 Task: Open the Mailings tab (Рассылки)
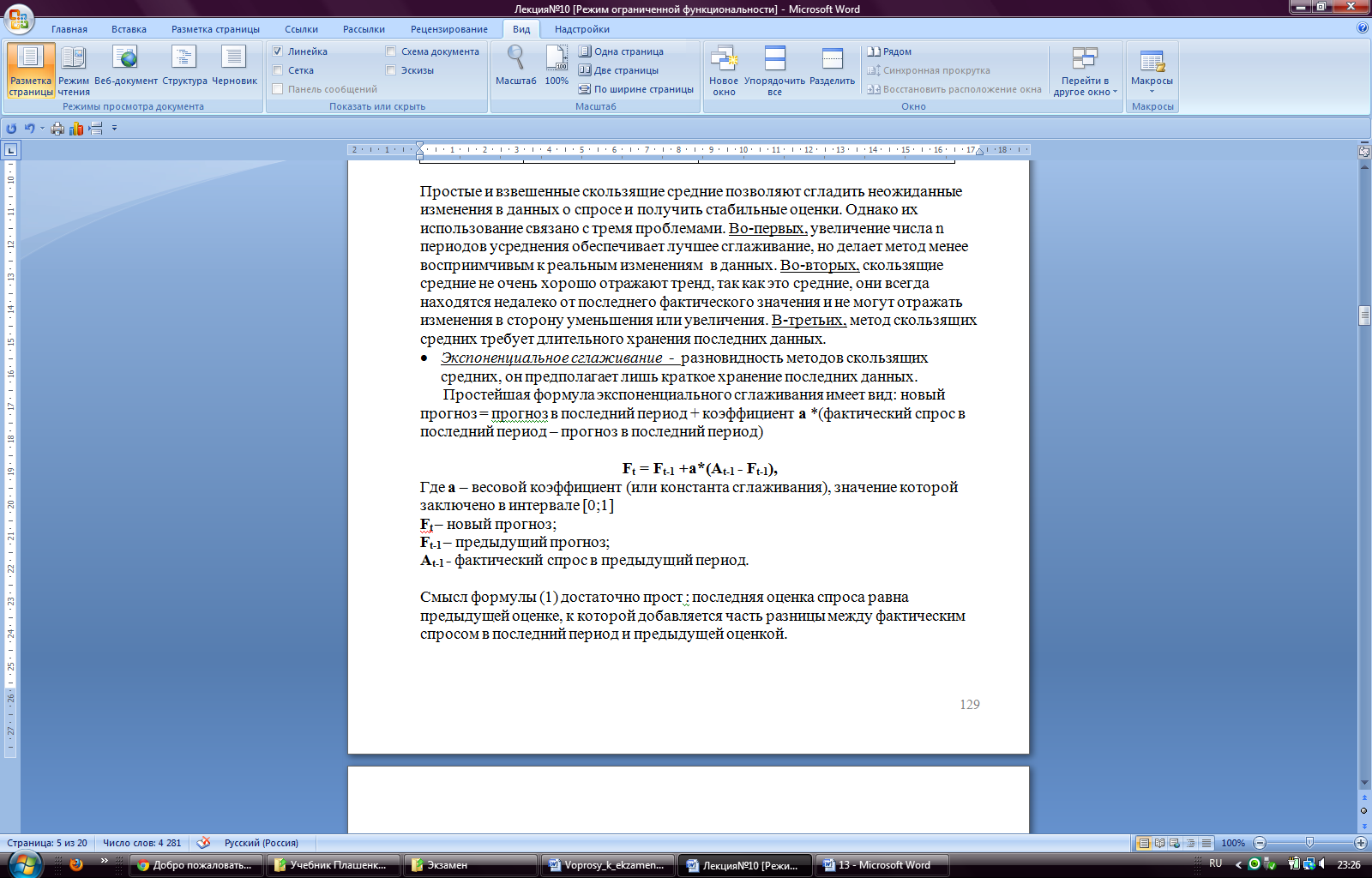[364, 29]
